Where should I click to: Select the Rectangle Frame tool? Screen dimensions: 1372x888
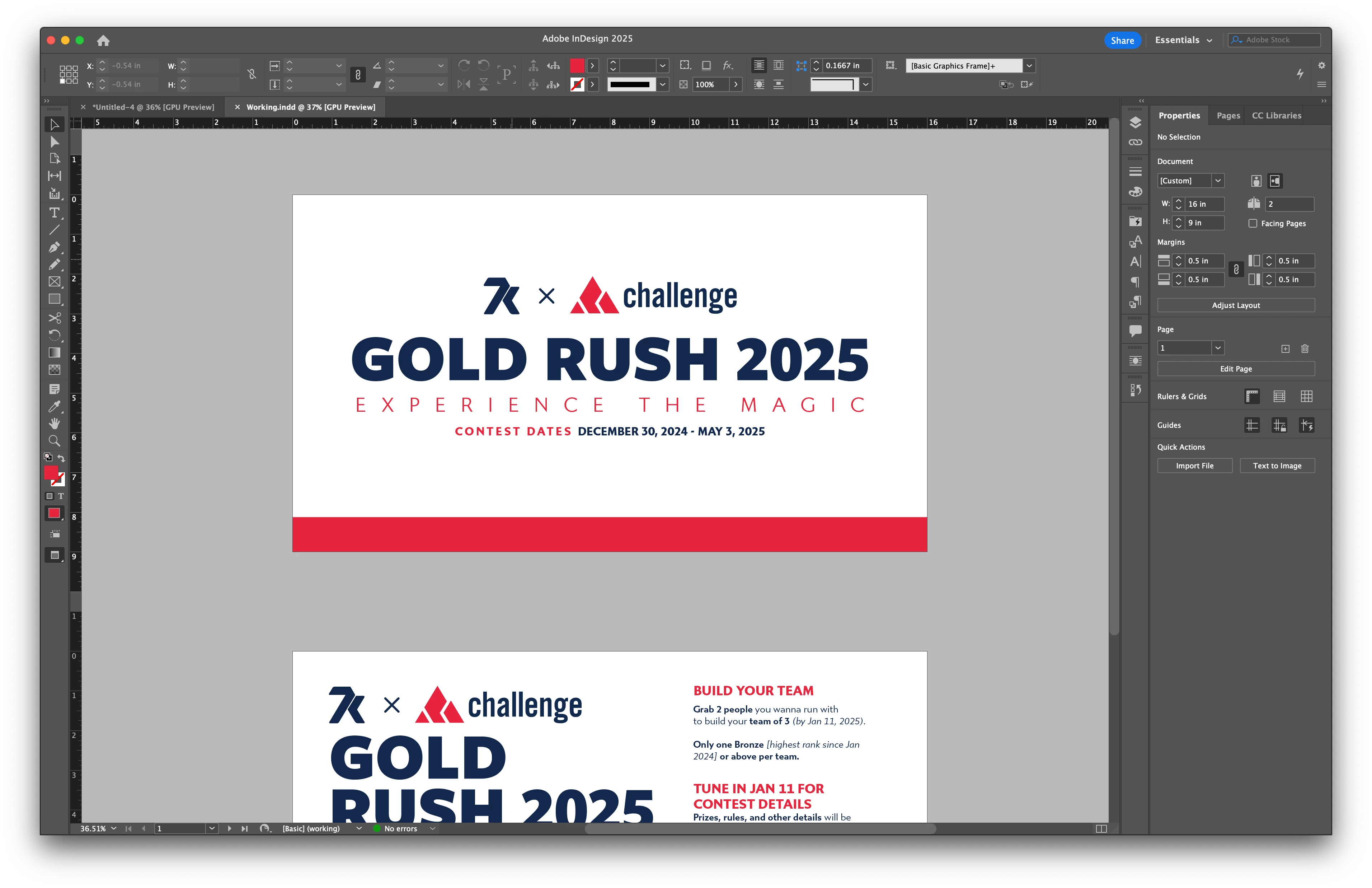(x=54, y=282)
